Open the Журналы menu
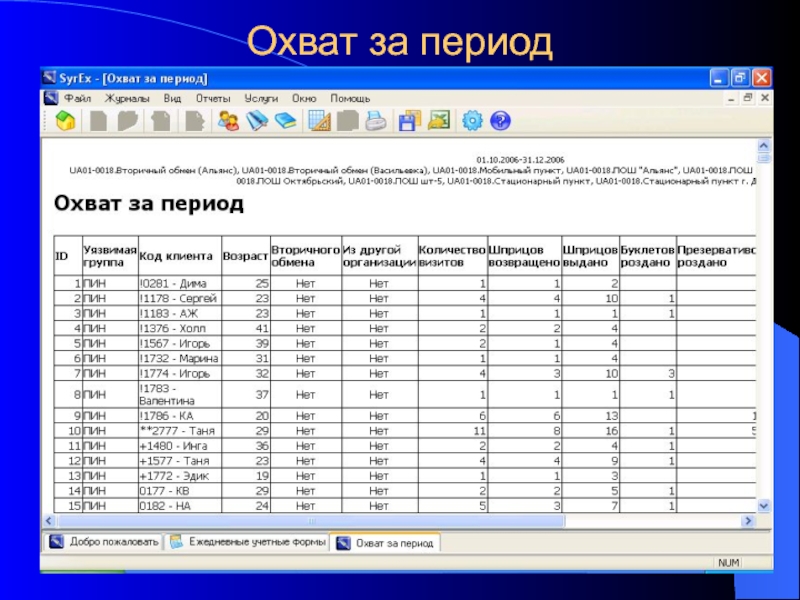800x600 pixels. [127, 99]
